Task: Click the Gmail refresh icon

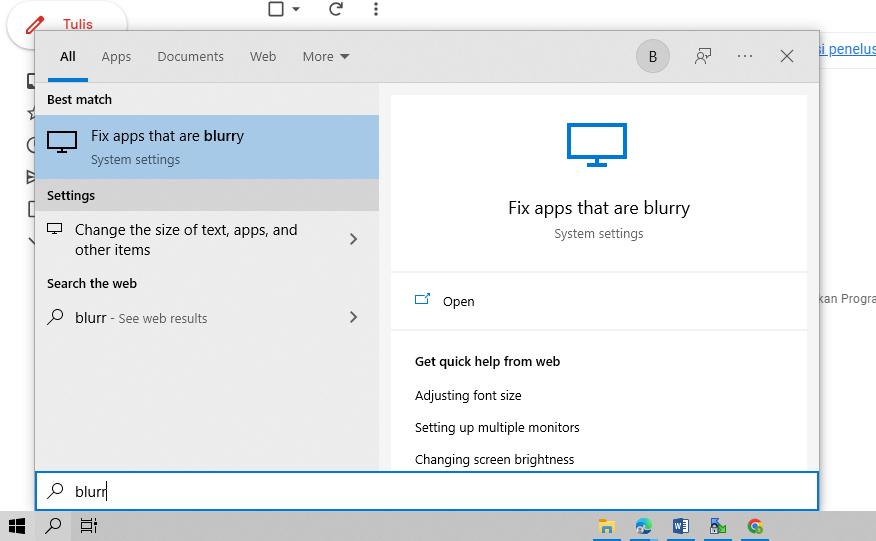Action: click(335, 9)
